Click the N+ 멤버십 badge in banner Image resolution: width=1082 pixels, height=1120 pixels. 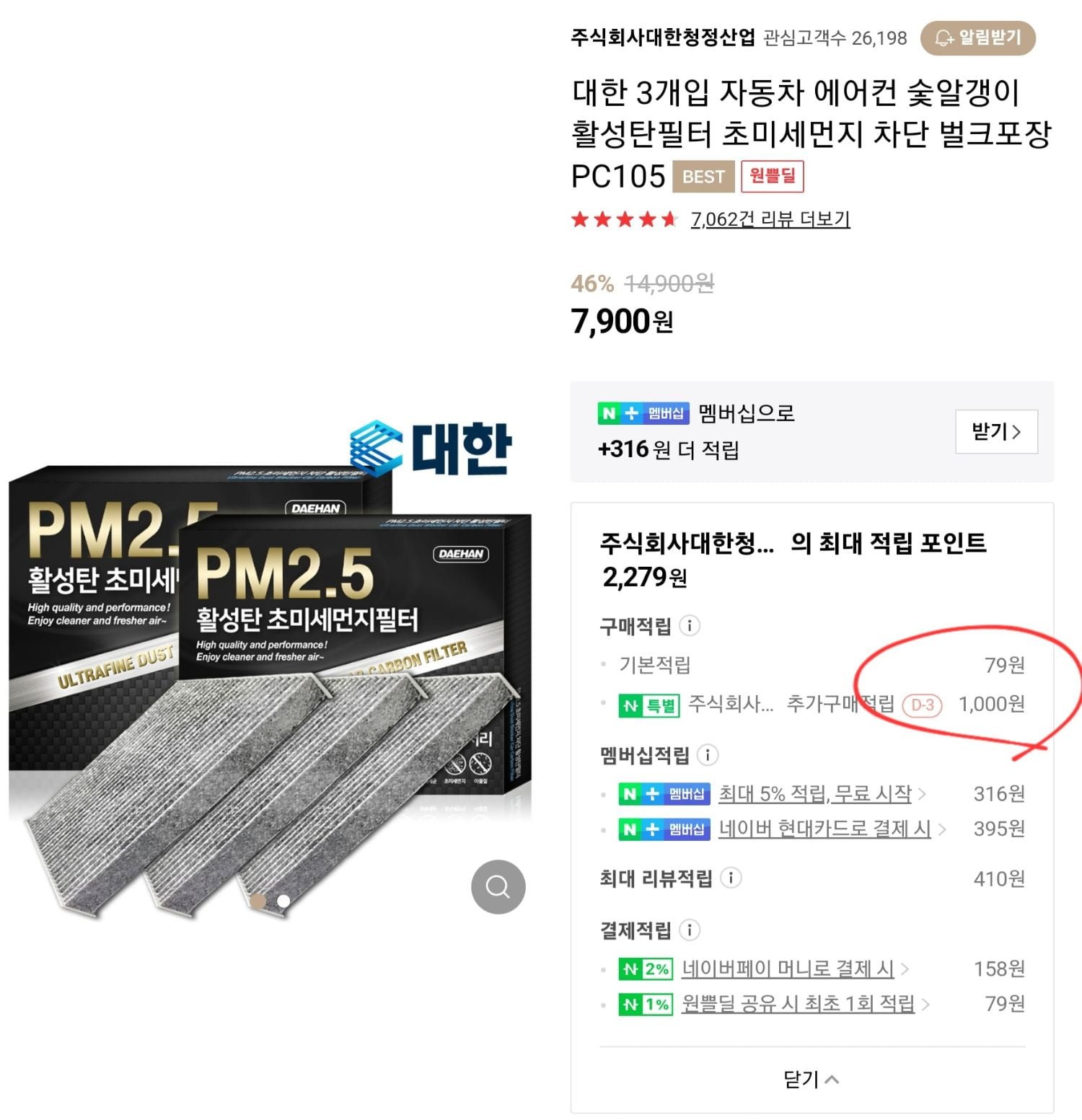click(643, 413)
